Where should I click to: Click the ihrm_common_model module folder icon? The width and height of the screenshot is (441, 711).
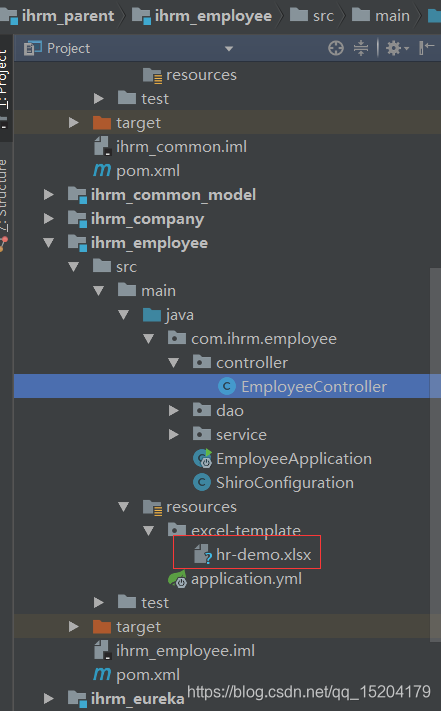[77, 195]
